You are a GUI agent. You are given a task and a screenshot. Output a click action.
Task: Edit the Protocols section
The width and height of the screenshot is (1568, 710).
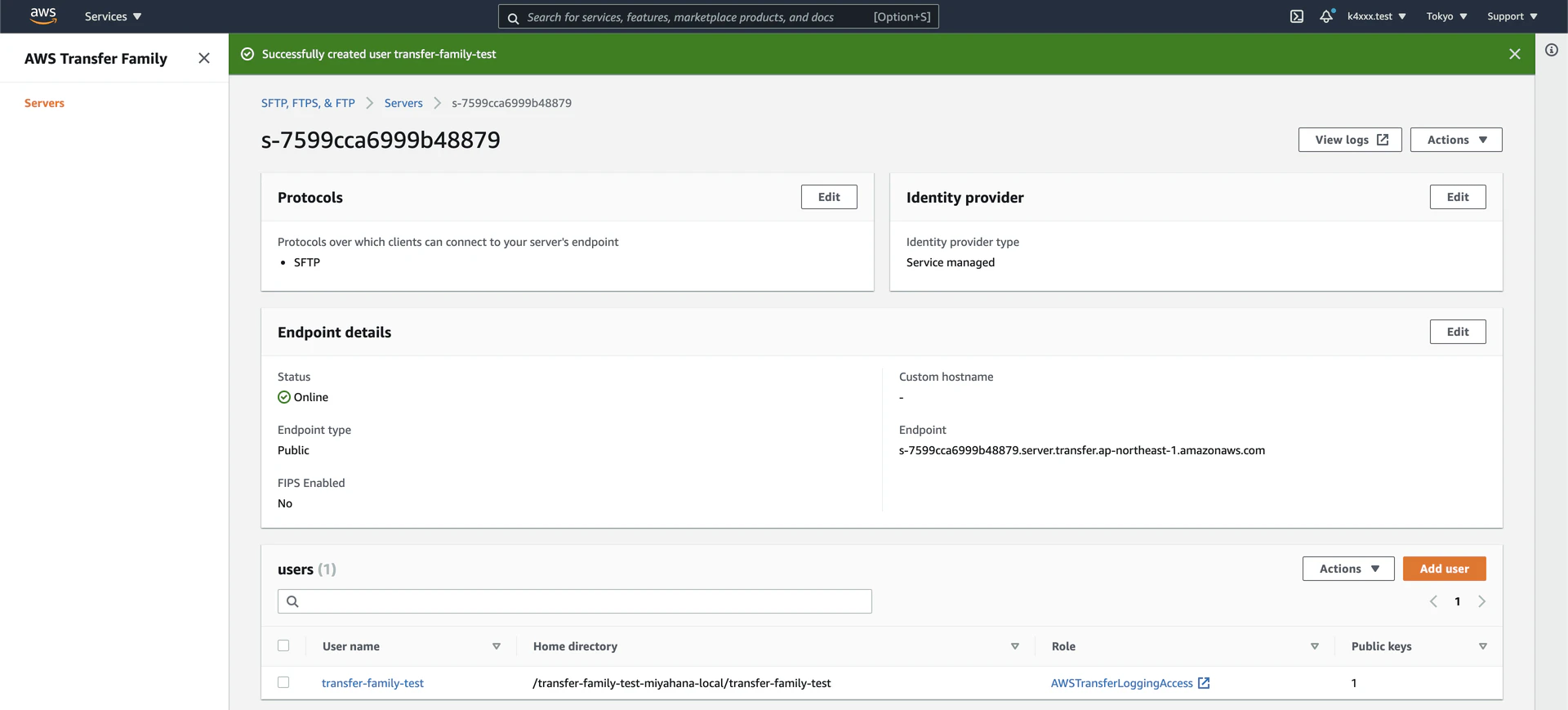(829, 197)
